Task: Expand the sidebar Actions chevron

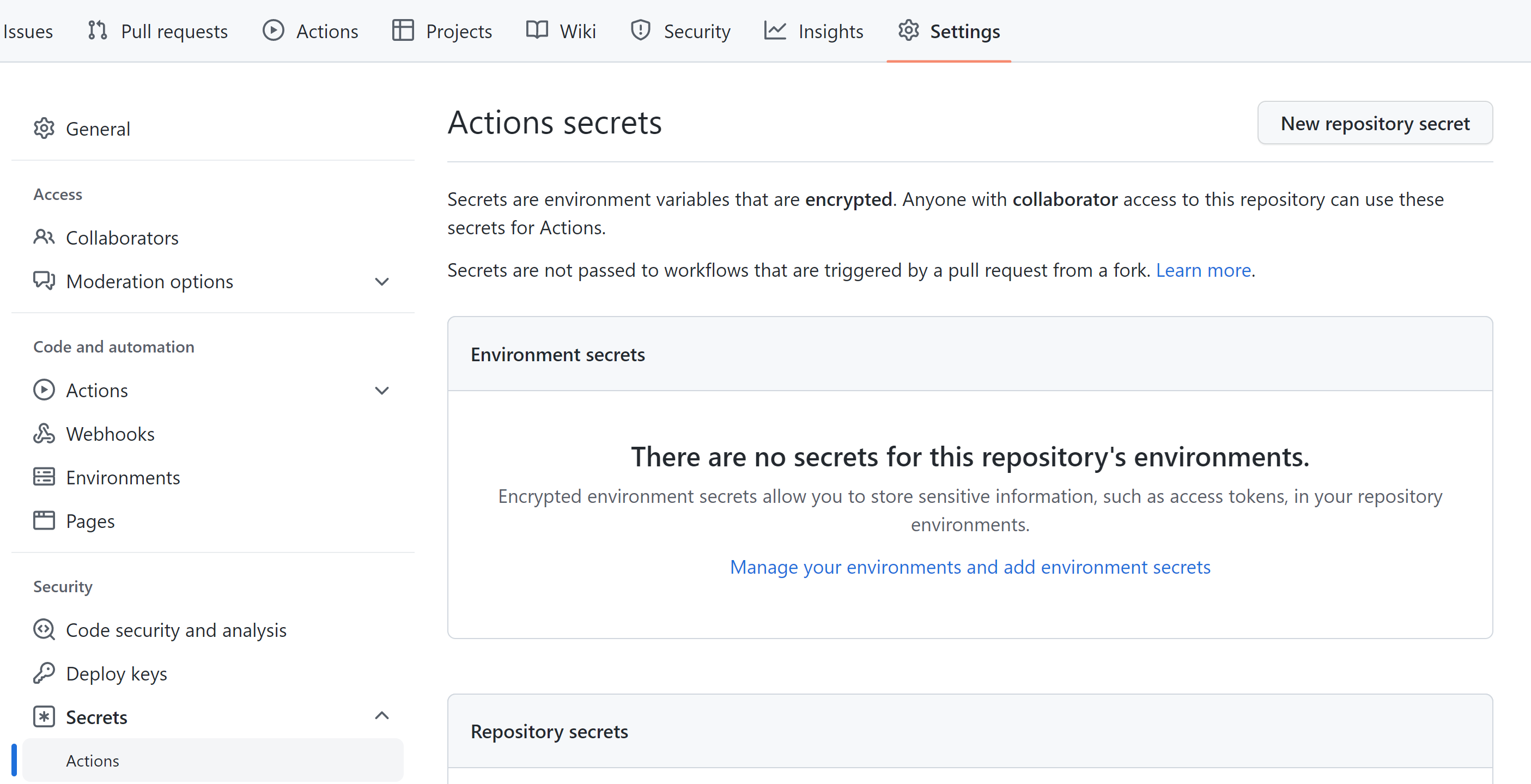Action: click(382, 391)
